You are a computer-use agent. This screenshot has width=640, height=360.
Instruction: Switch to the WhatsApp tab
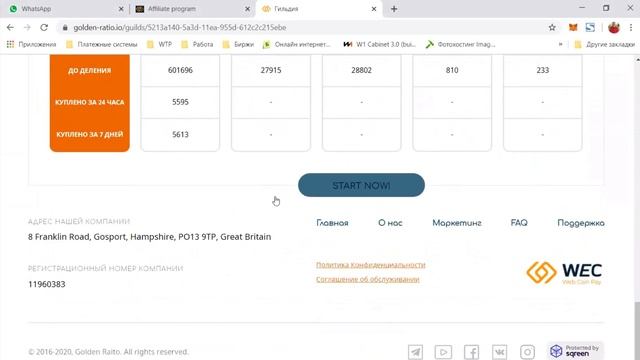65,9
